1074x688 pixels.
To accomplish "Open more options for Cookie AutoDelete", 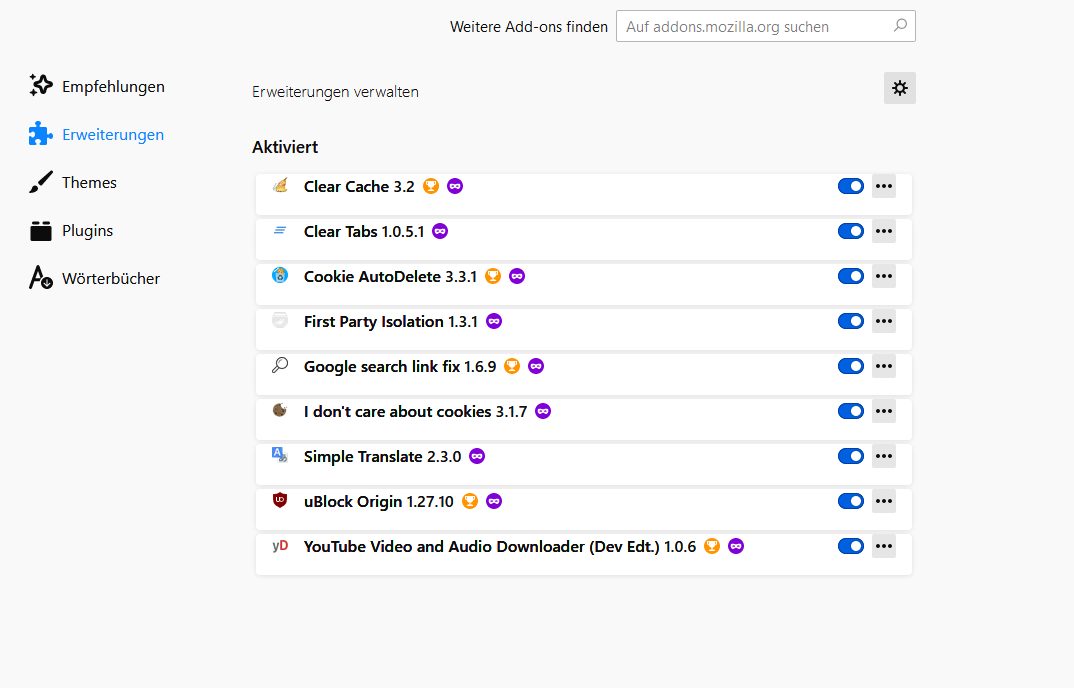I will point(884,276).
